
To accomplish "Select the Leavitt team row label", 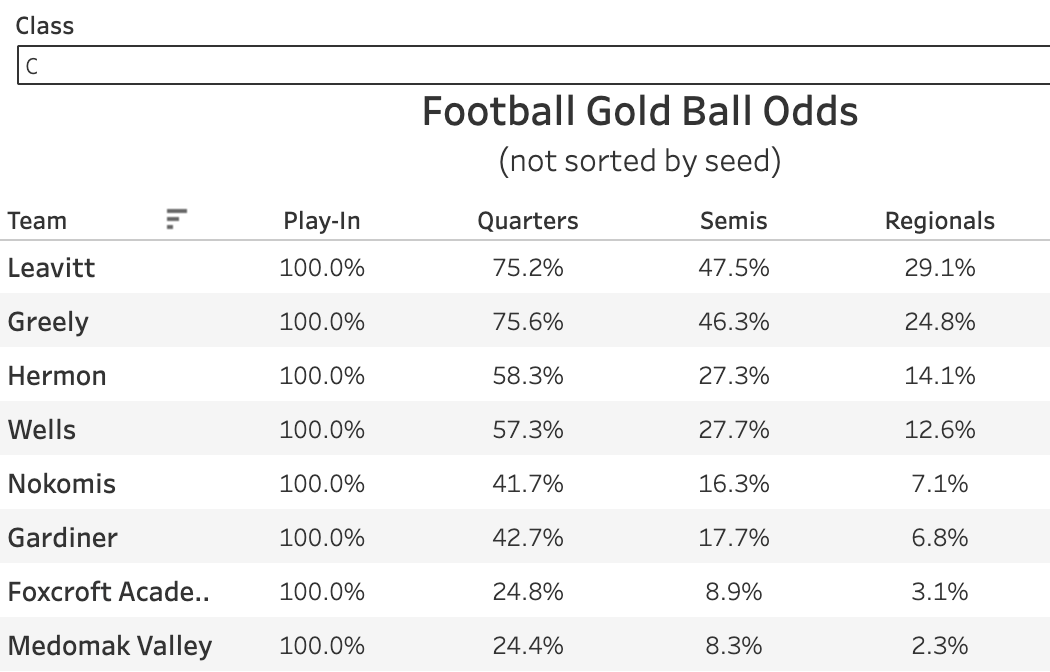I will coord(52,268).
